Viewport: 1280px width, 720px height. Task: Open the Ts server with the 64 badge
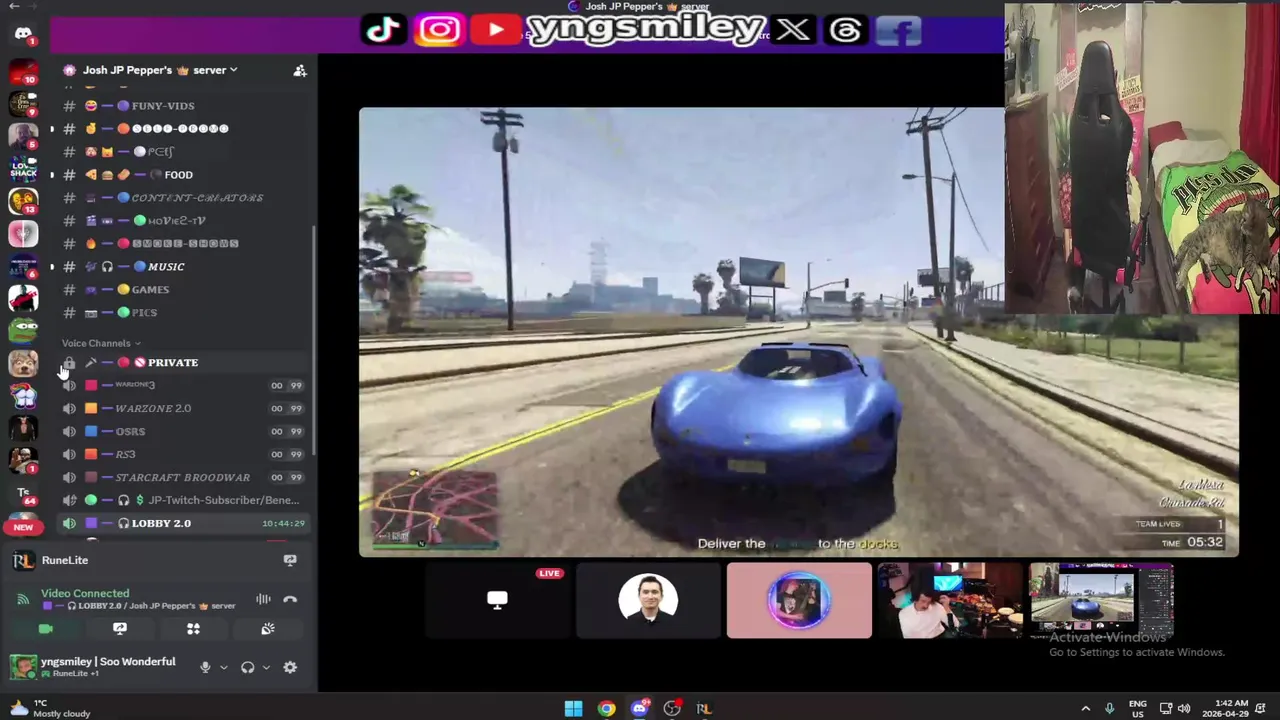[x=23, y=493]
